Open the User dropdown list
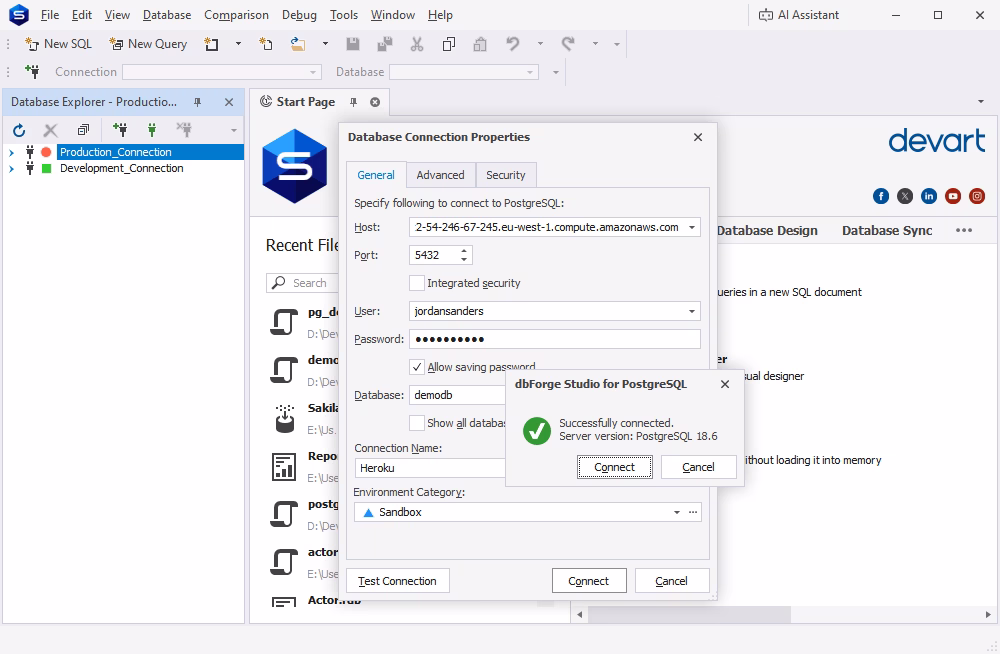 pos(691,311)
